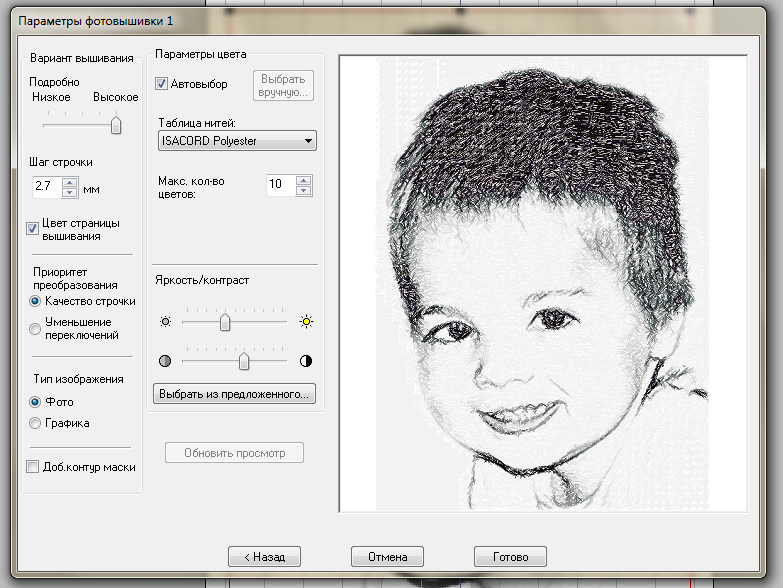Click the Подробно detail slider handle
The height and width of the screenshot is (588, 783).
coord(116,125)
